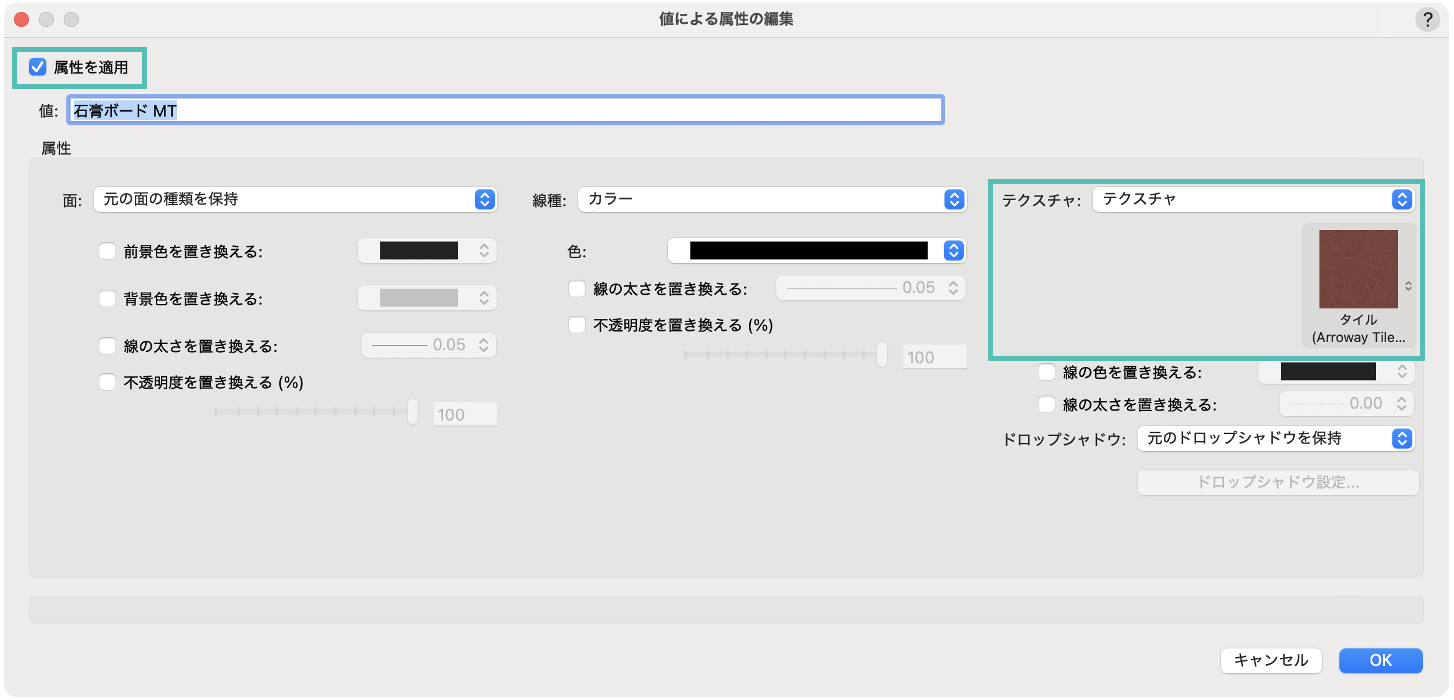The height and width of the screenshot is (700, 1454).
Task: Click the black line 色 swatch
Action: coord(809,250)
